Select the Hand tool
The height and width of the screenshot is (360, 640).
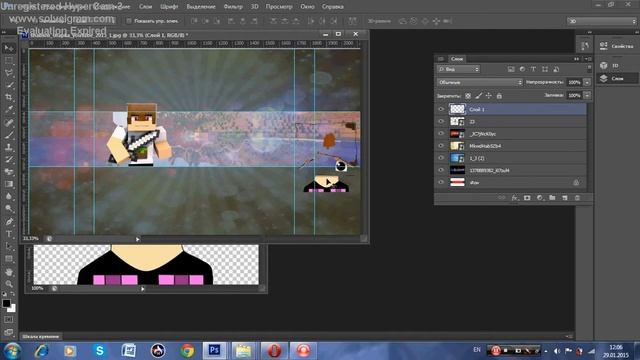pyautogui.click(x=9, y=272)
